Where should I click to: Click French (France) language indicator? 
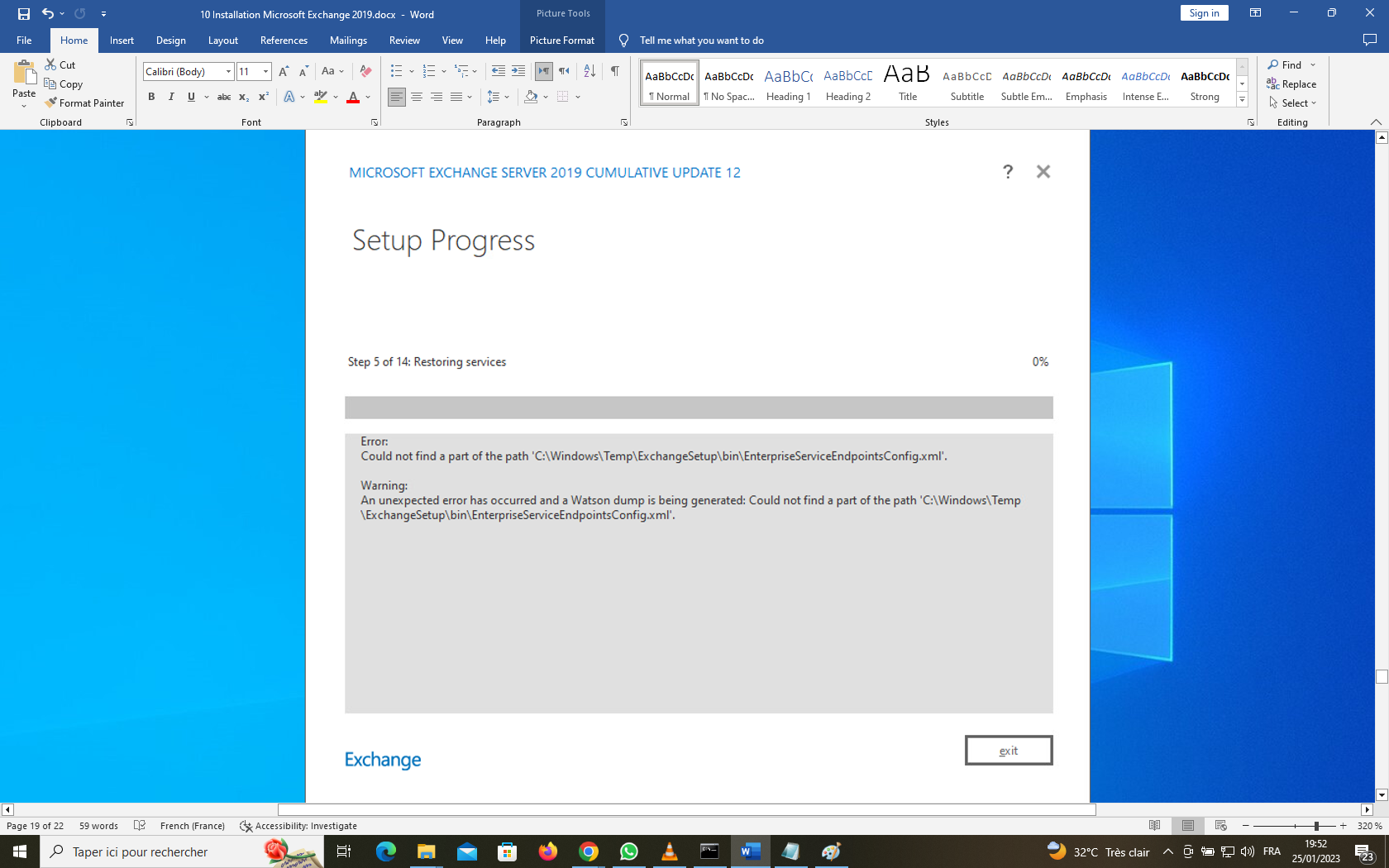point(193,826)
